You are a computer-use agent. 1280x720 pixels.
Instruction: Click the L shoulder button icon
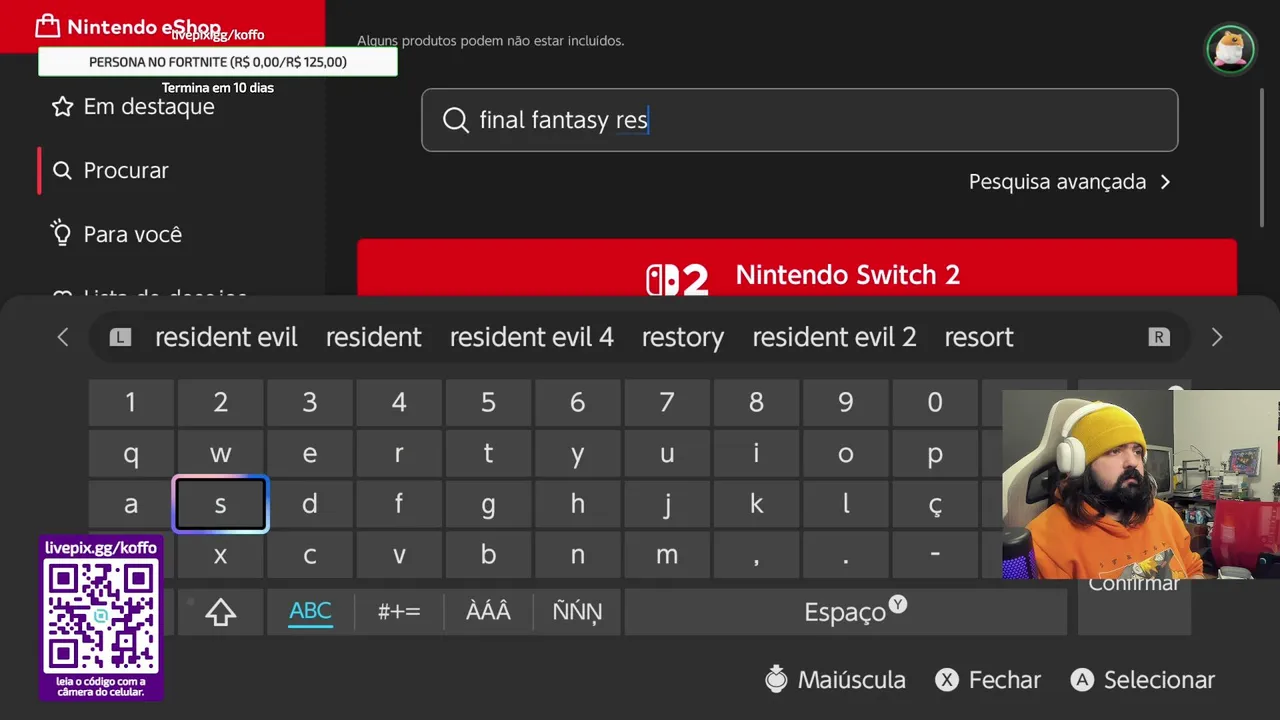tap(121, 337)
